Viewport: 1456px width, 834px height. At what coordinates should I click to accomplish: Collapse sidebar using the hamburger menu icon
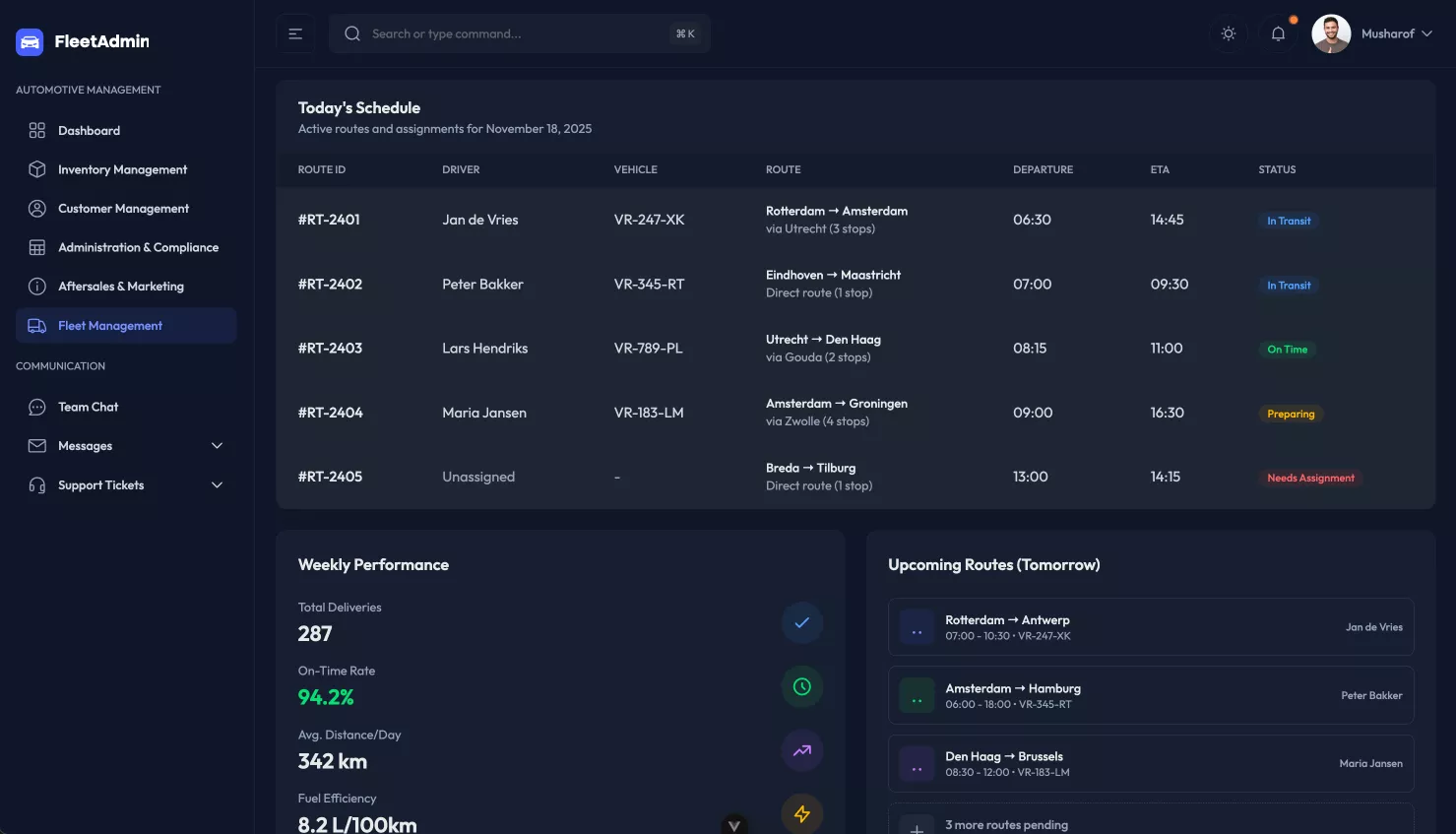click(295, 33)
